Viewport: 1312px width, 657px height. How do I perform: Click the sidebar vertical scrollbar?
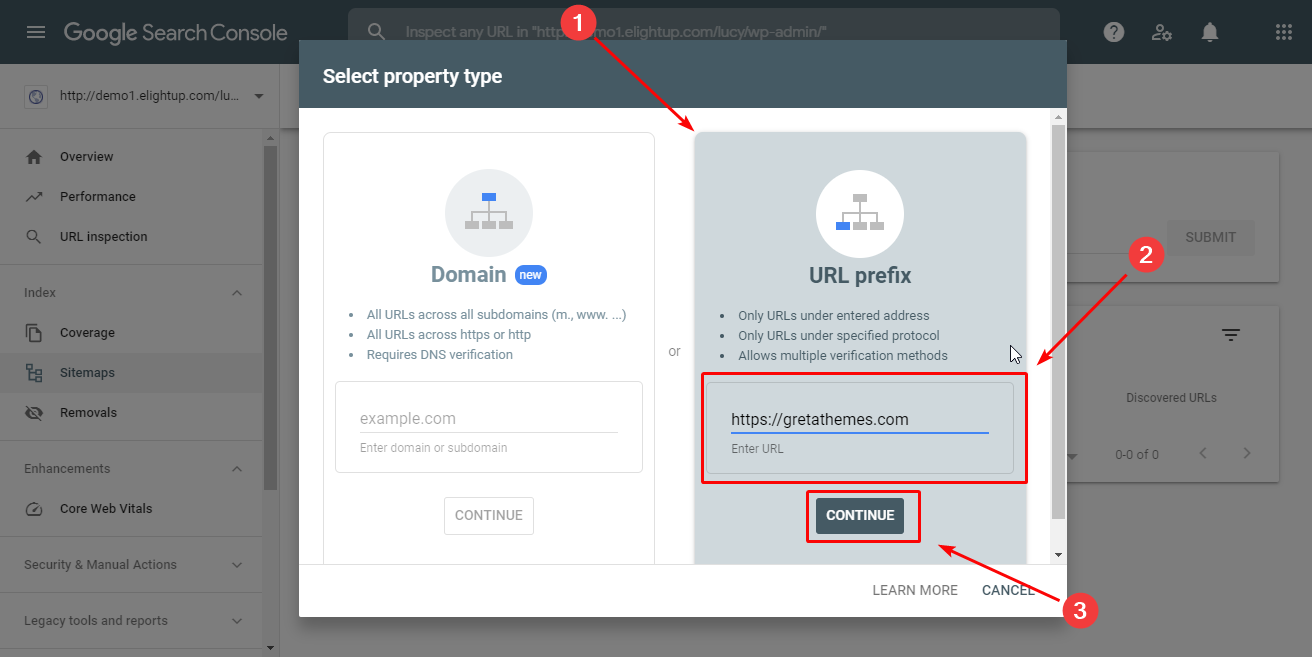(270, 318)
